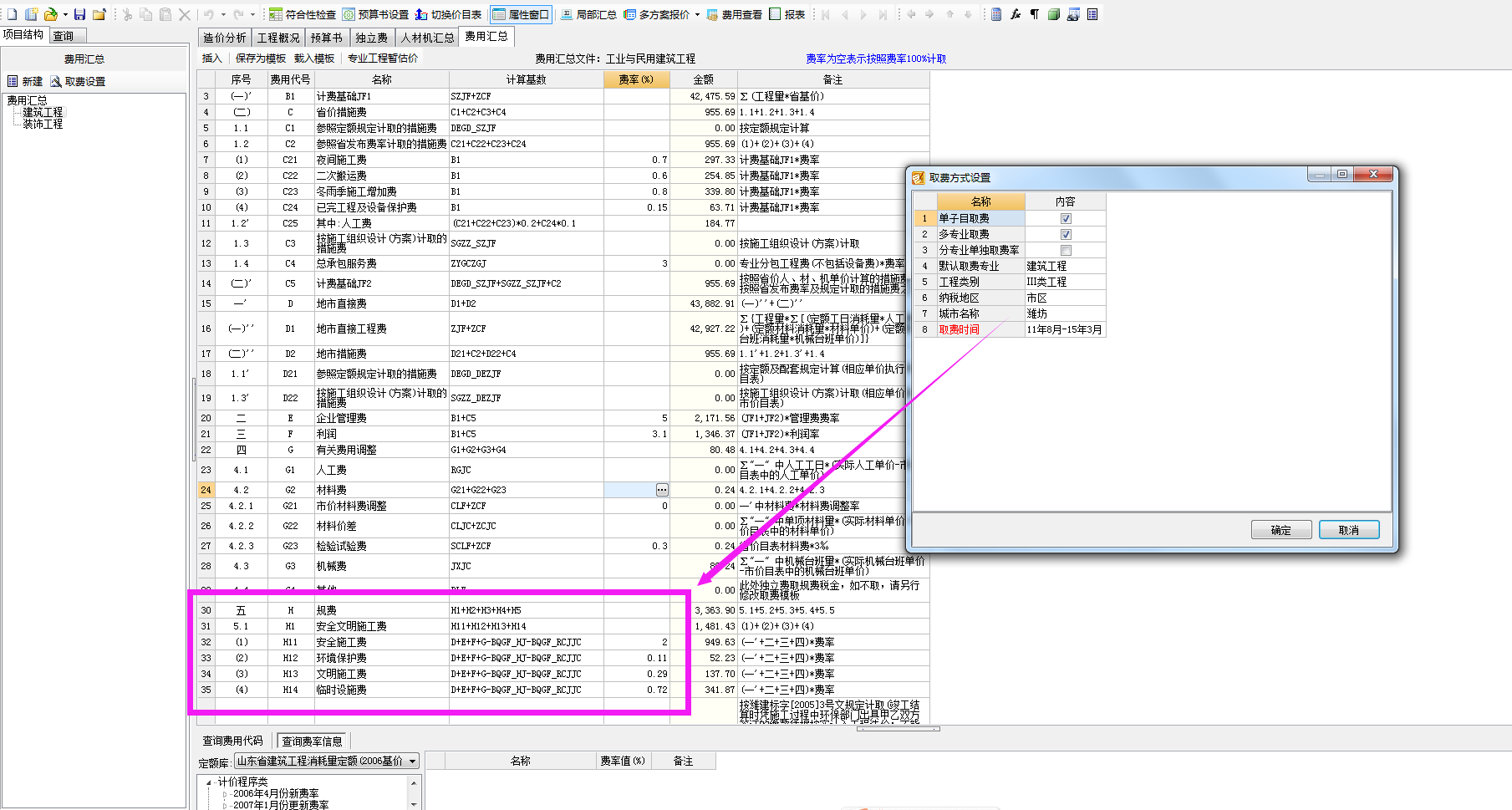The image size is (1512, 810).
Task: Click the Undo arrow icon
Action: point(209,14)
